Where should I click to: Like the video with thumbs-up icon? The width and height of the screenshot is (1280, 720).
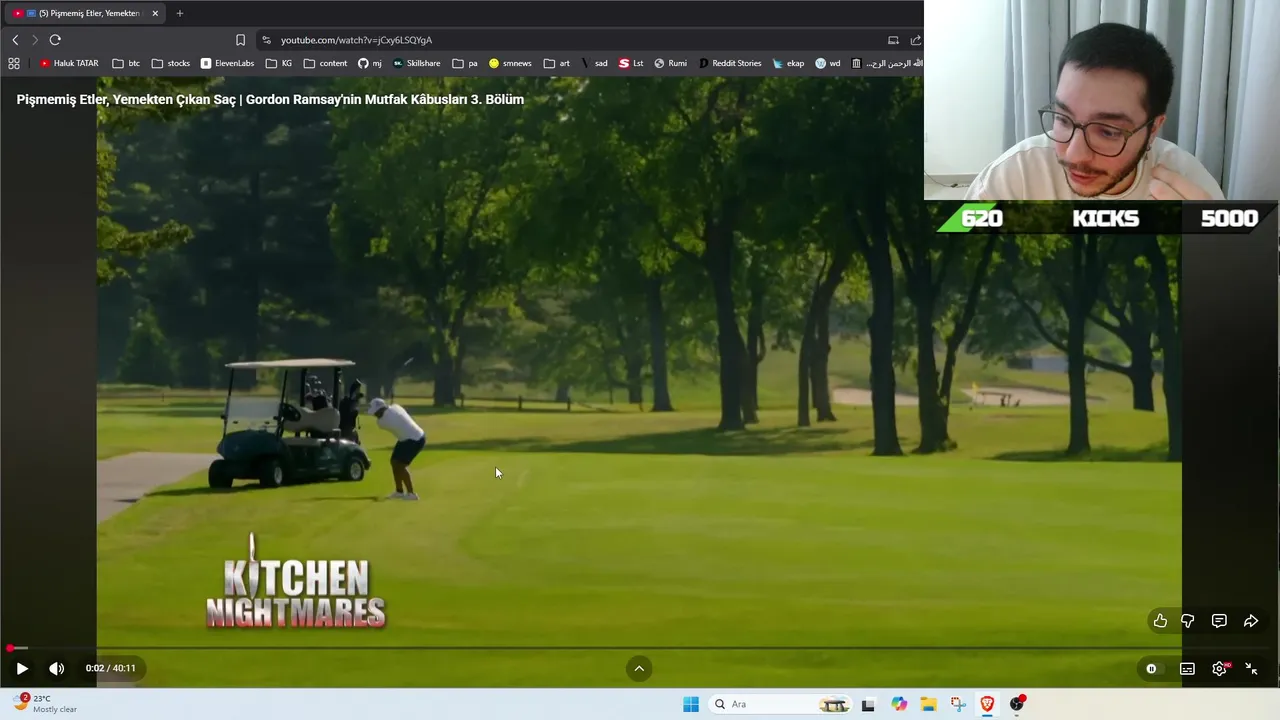(x=1160, y=621)
